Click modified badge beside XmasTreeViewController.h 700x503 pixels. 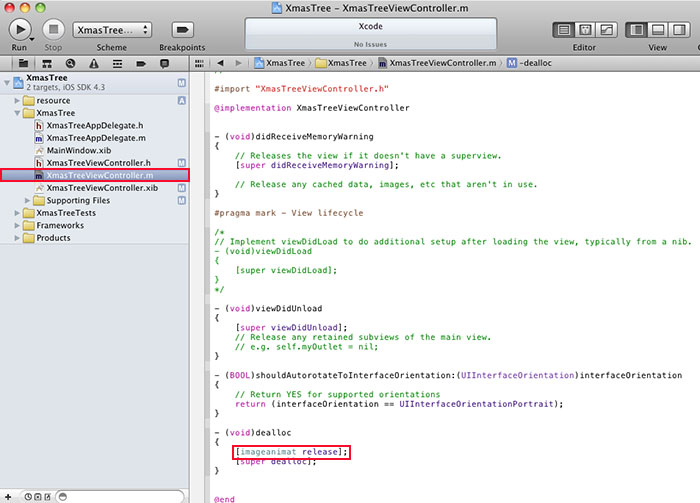point(181,163)
